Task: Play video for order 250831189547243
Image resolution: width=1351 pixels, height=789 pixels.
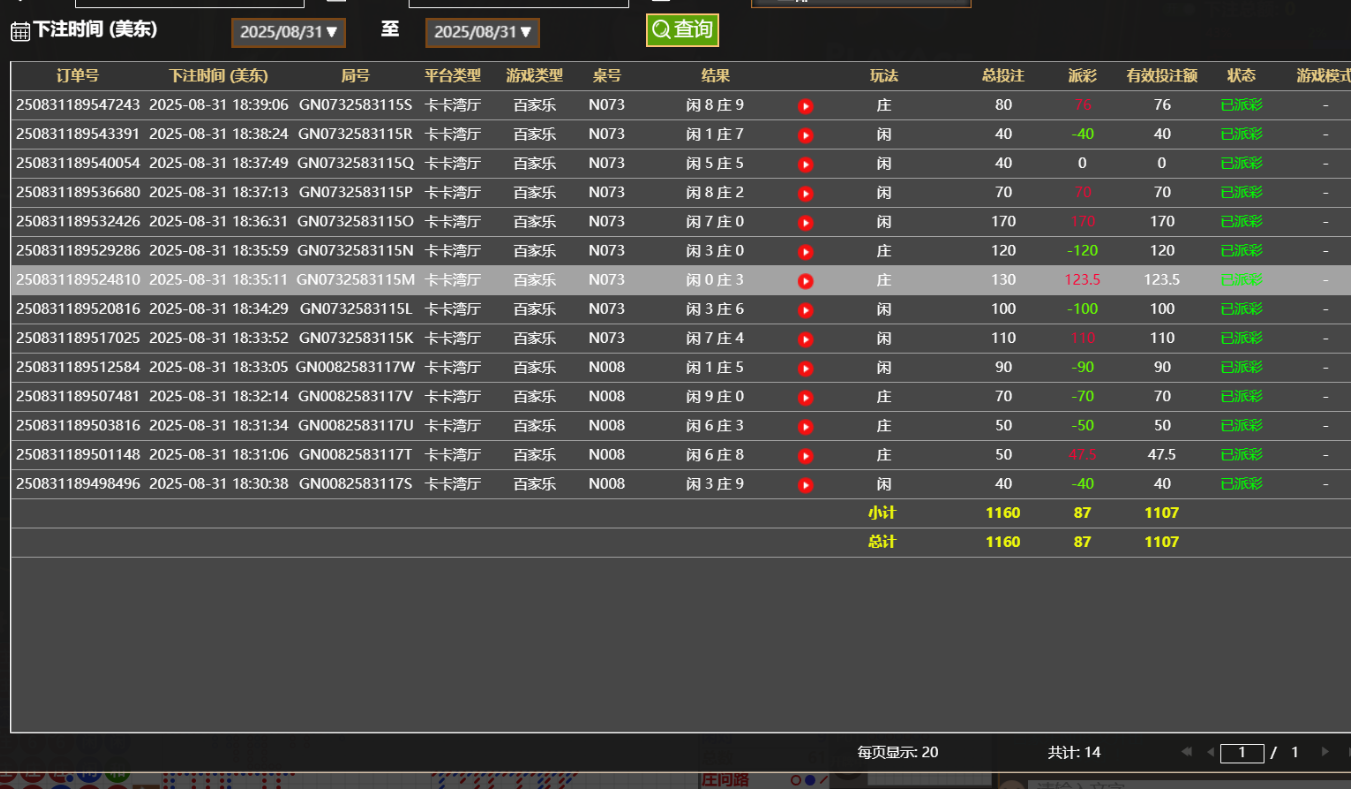Action: [805, 106]
